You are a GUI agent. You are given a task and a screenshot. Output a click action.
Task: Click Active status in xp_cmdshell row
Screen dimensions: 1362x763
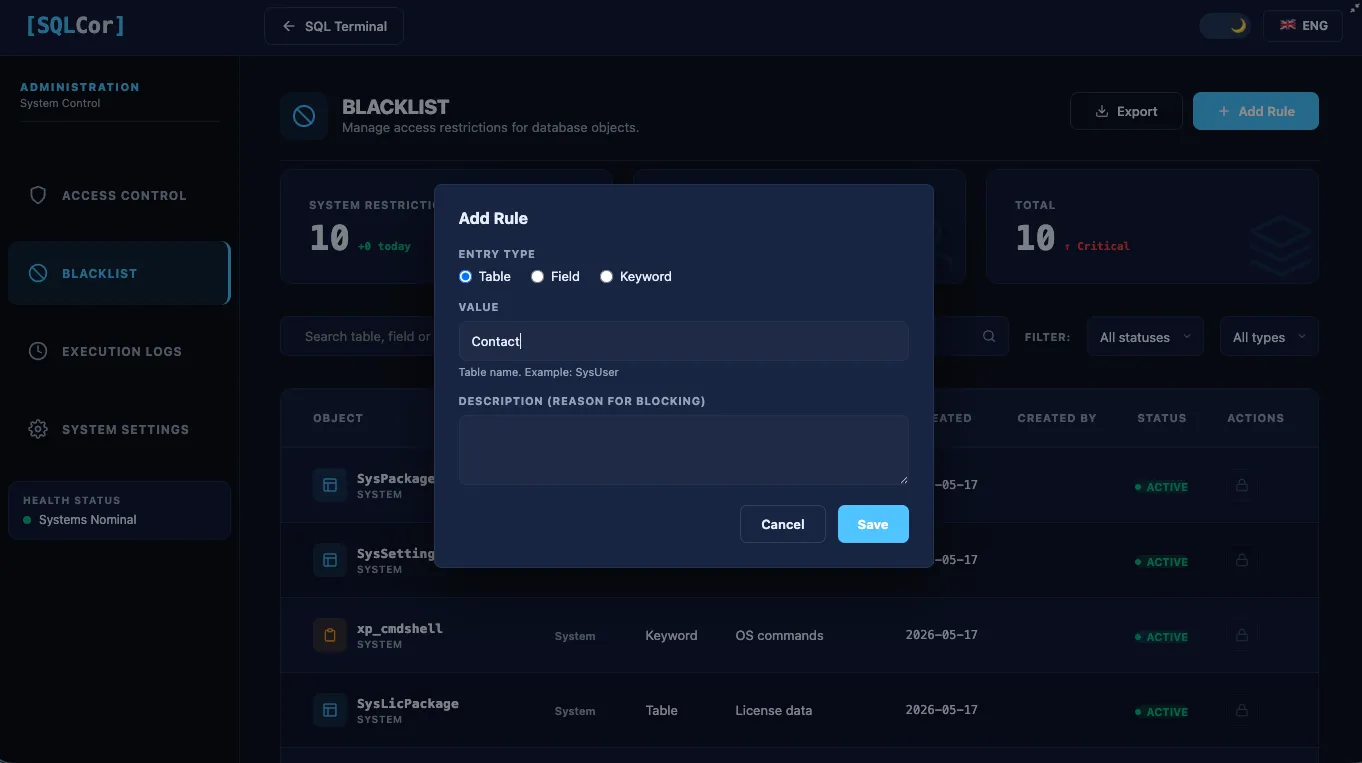[x=1161, y=637]
